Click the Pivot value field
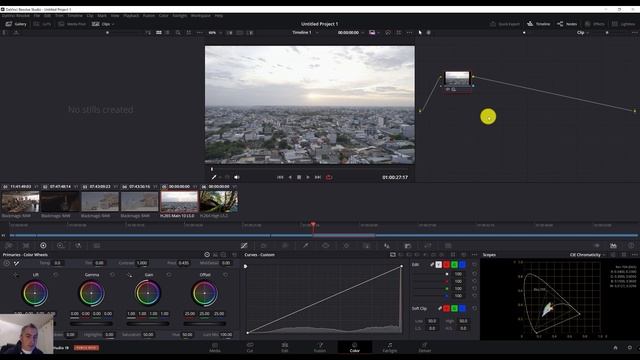640x360 pixels. 184,263
